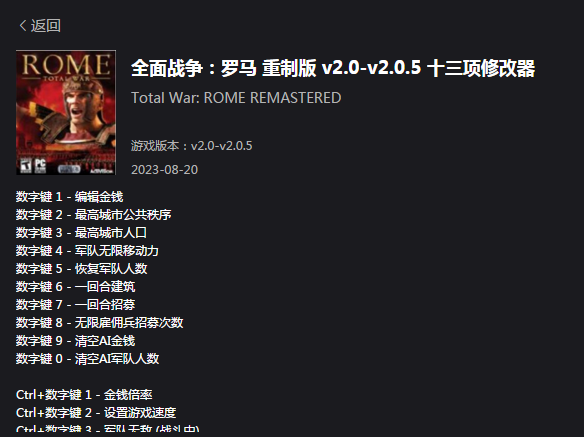
Task: Select the Total War: ROME REMASTERED subtitle
Action: (x=236, y=98)
